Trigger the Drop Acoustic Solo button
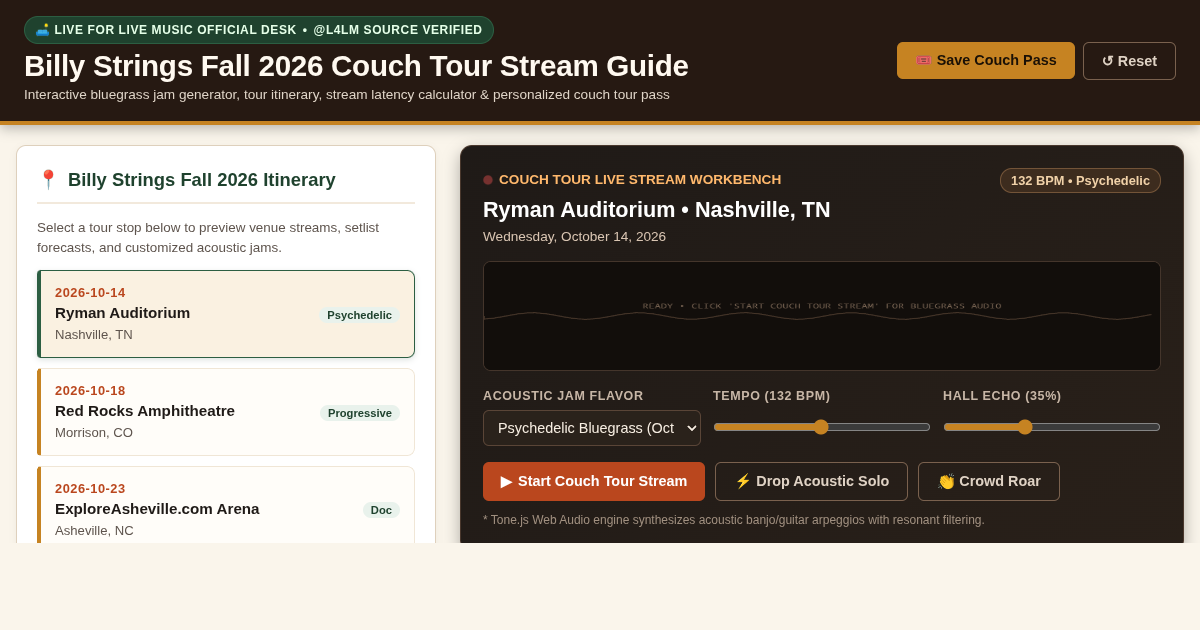This screenshot has width=1200, height=630. 811,481
